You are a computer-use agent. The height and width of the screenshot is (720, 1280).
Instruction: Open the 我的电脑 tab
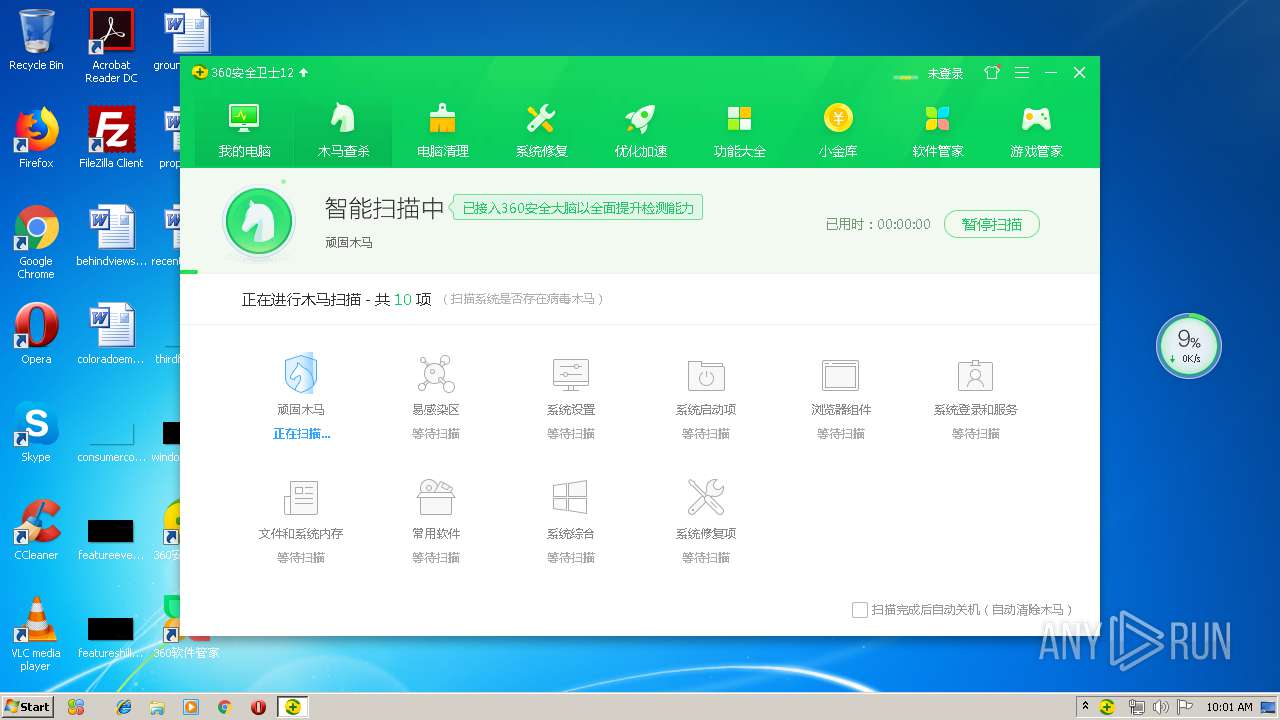(245, 131)
